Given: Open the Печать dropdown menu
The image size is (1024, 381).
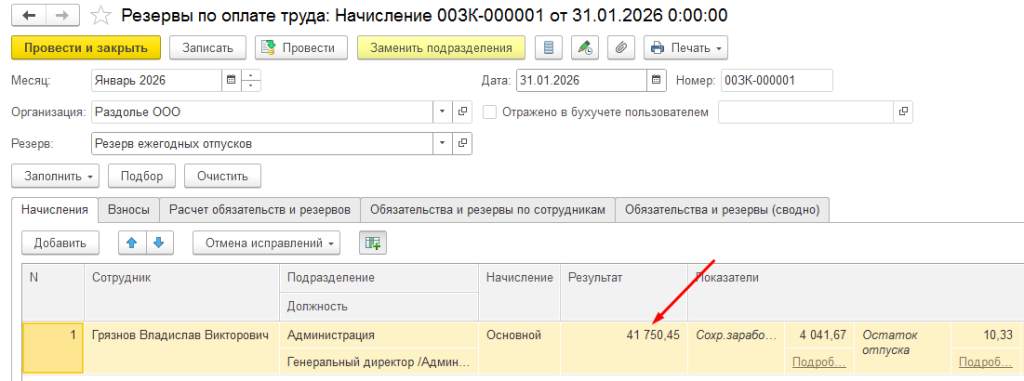Looking at the screenshot, I should 686,48.
